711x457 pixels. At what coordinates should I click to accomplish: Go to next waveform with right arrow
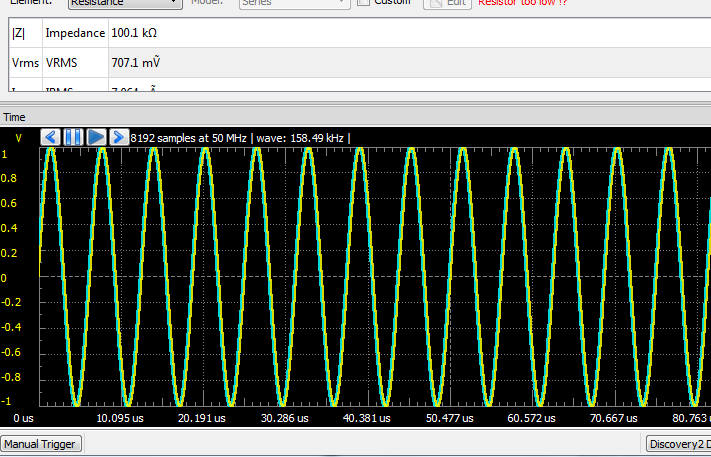pos(118,137)
